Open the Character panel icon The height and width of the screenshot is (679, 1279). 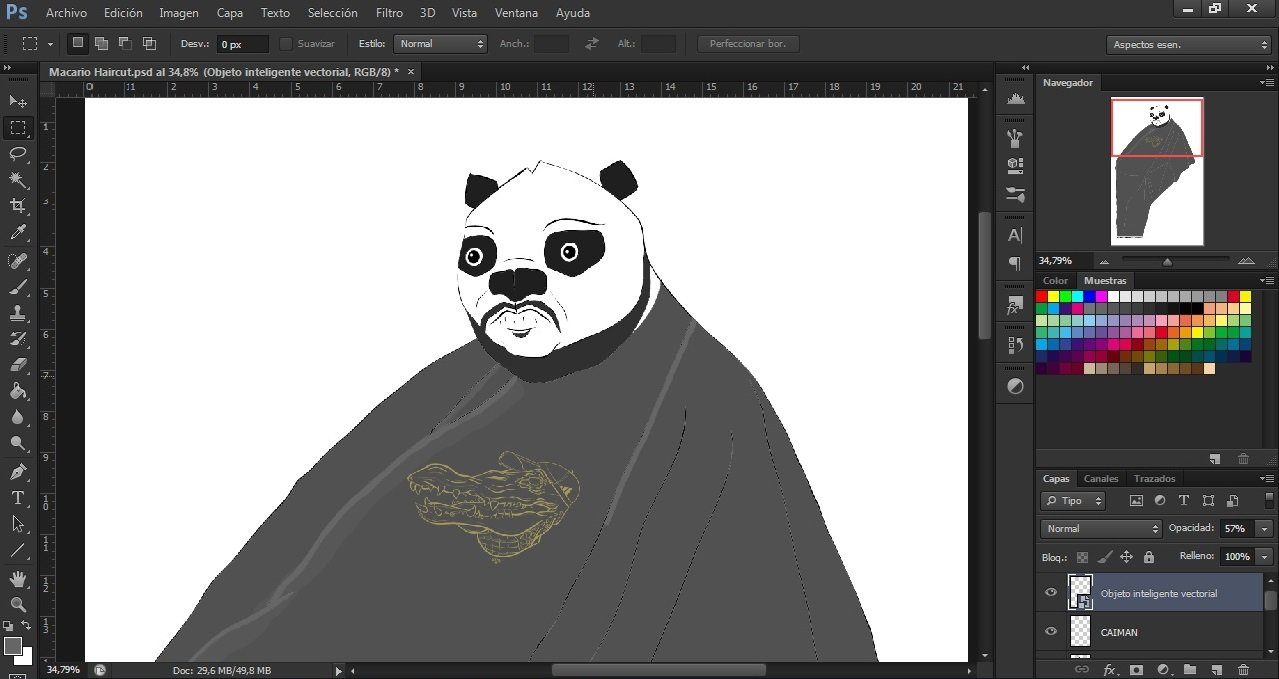1015,236
